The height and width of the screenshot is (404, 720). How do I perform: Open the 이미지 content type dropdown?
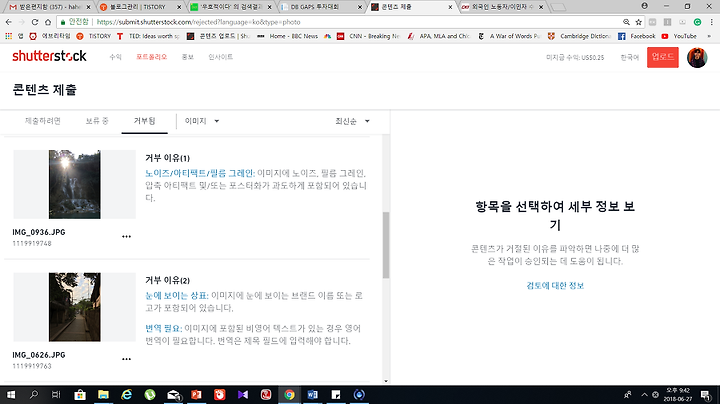coord(202,121)
